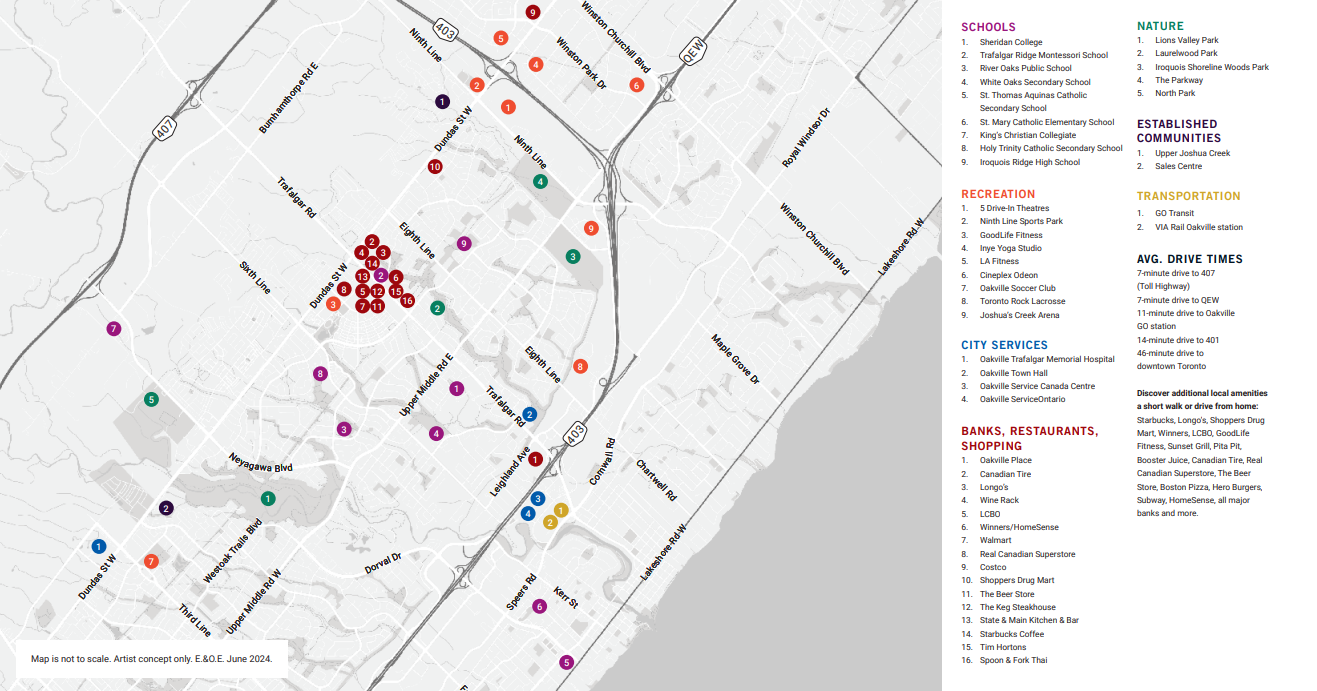Select the blue City Services marker 1
The image size is (1317, 691).
(x=98, y=546)
